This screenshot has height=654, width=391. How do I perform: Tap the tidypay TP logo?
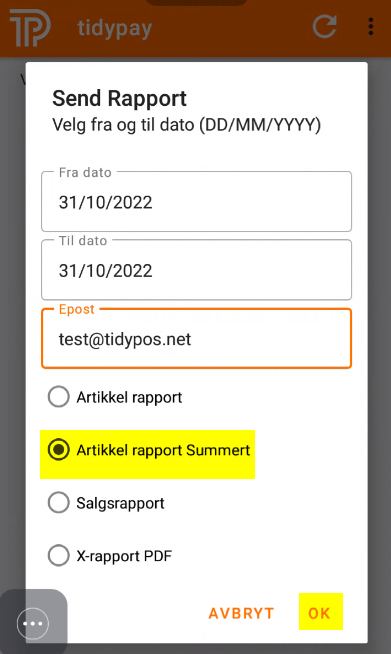pyautogui.click(x=30, y=28)
